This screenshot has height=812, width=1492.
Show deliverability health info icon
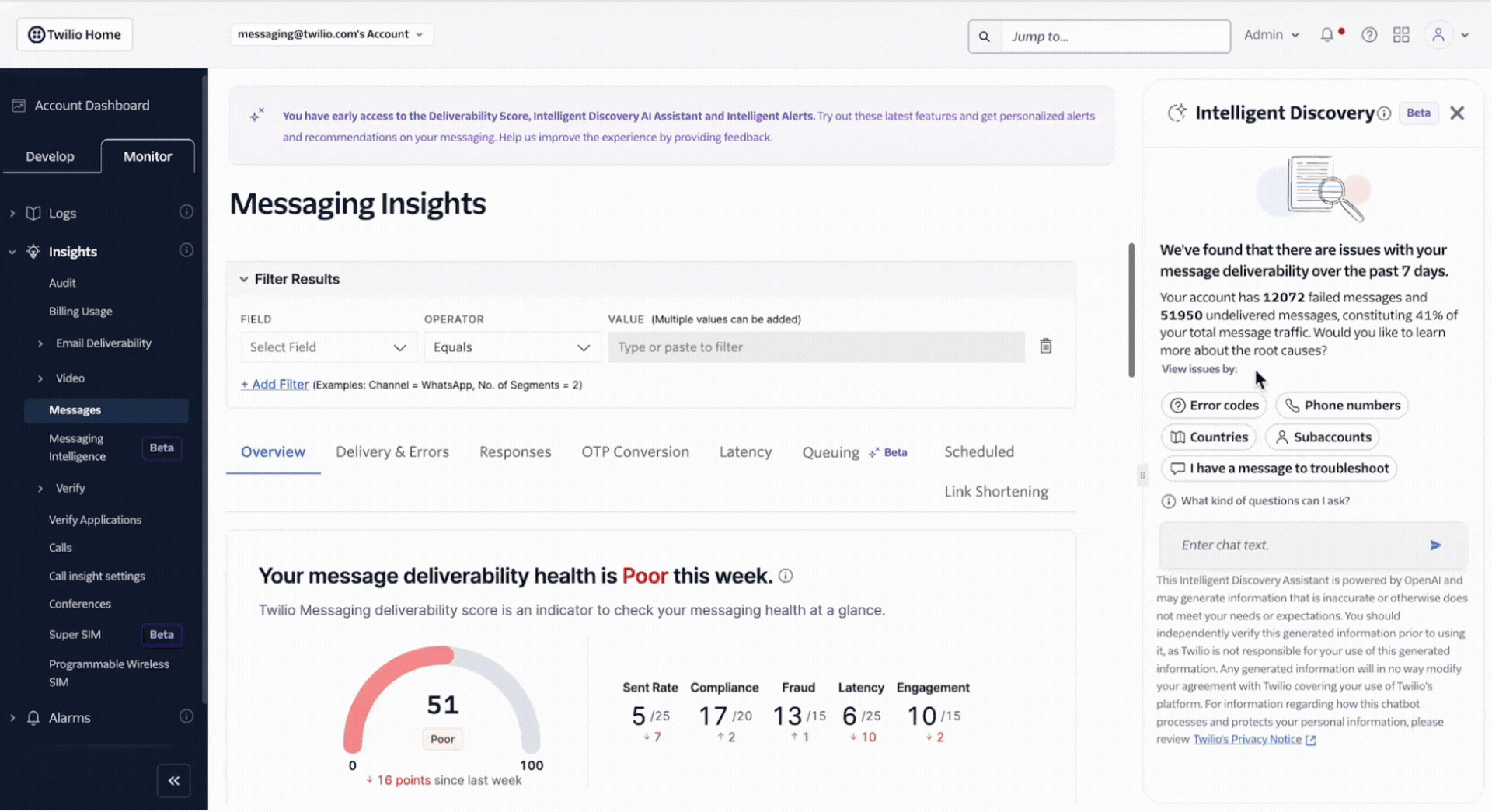tap(786, 576)
